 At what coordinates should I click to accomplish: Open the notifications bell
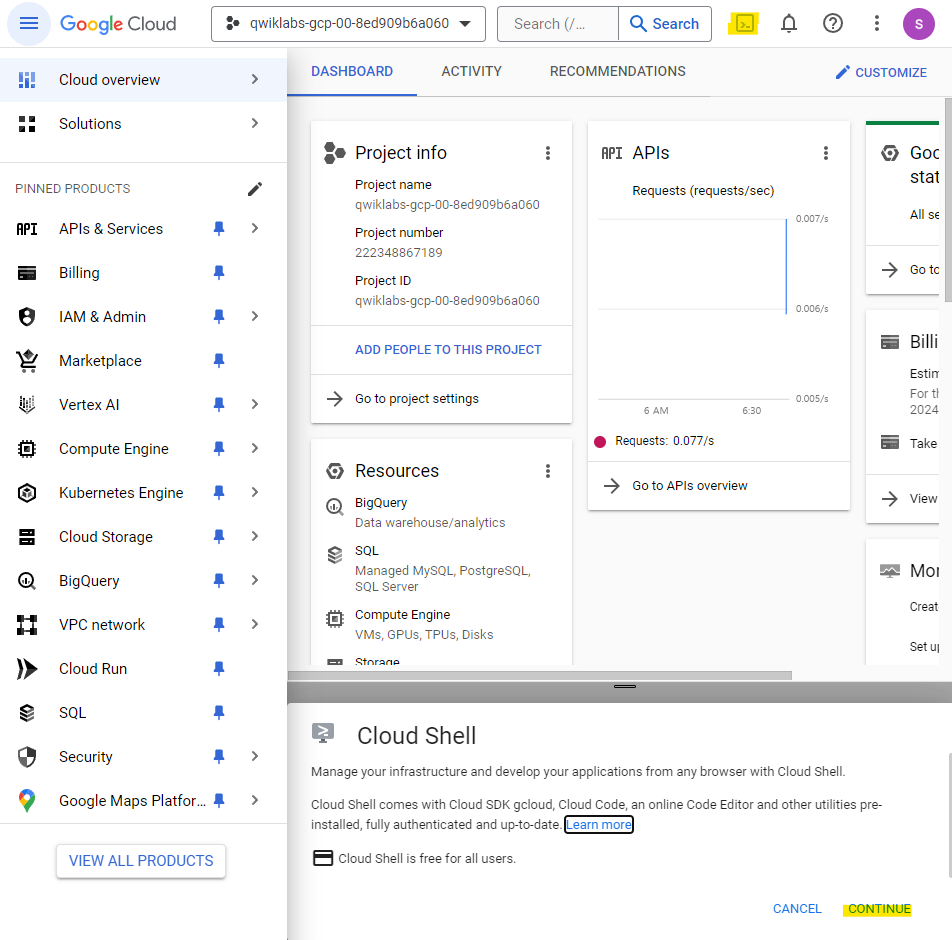[x=788, y=24]
